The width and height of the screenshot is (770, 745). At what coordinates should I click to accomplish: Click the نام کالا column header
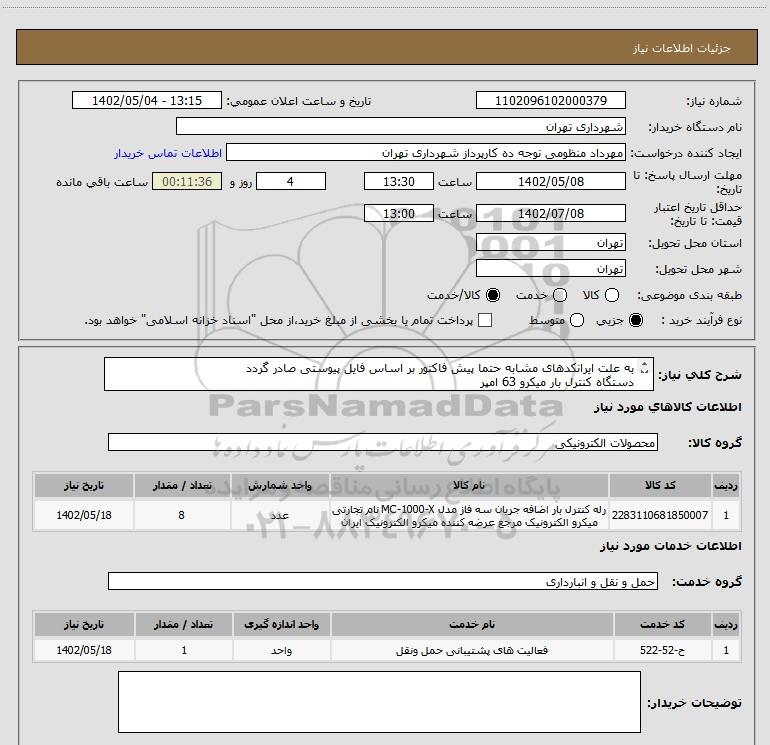469,485
